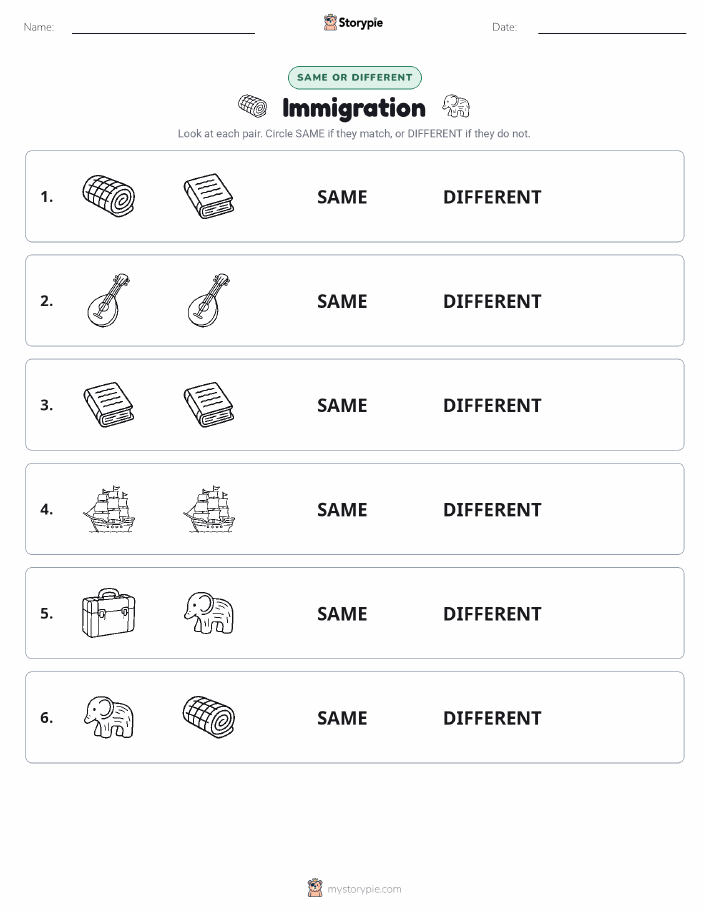Click the blanket roll icon in row 6
Viewport: 709px width, 917px height.
209,717
